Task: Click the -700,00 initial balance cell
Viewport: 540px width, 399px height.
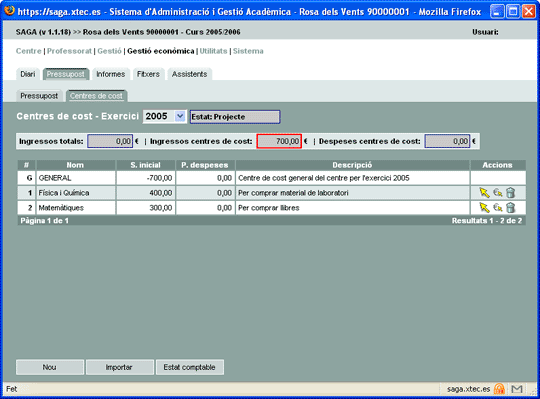Action: point(146,178)
